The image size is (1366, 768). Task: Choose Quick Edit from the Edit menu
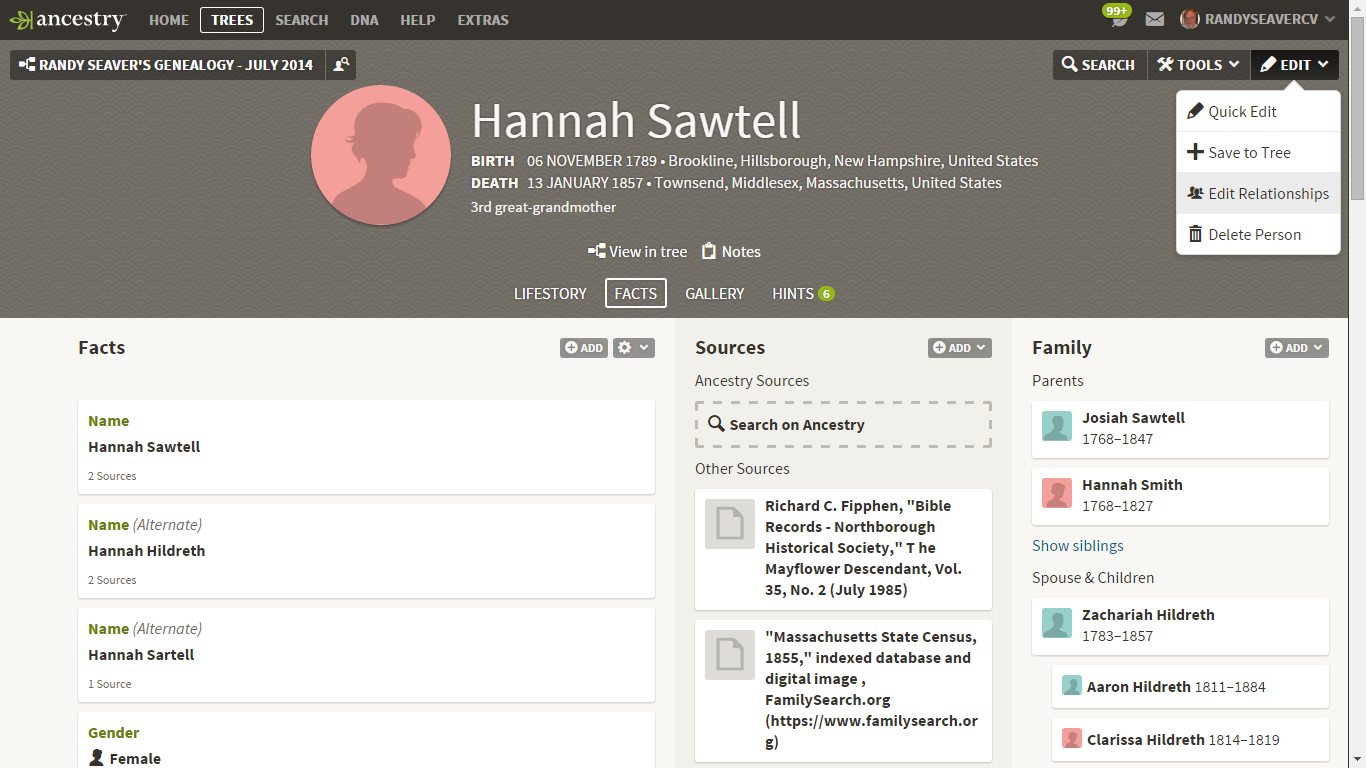click(x=1258, y=111)
